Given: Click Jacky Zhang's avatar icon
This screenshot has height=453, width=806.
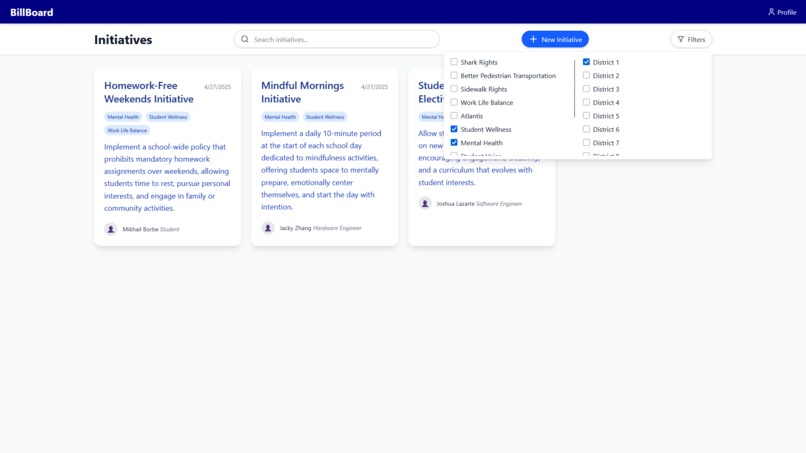Looking at the screenshot, I should pos(268,228).
